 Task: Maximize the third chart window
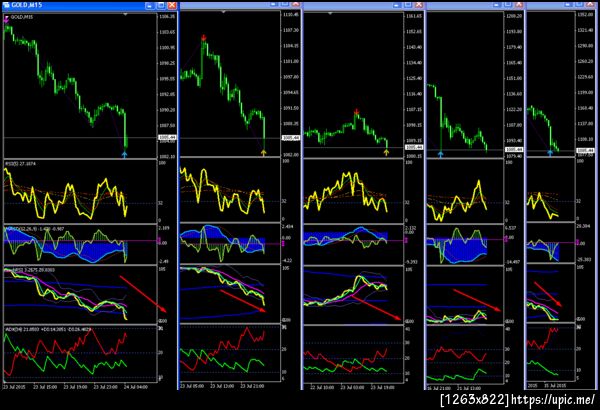tap(408, 4)
